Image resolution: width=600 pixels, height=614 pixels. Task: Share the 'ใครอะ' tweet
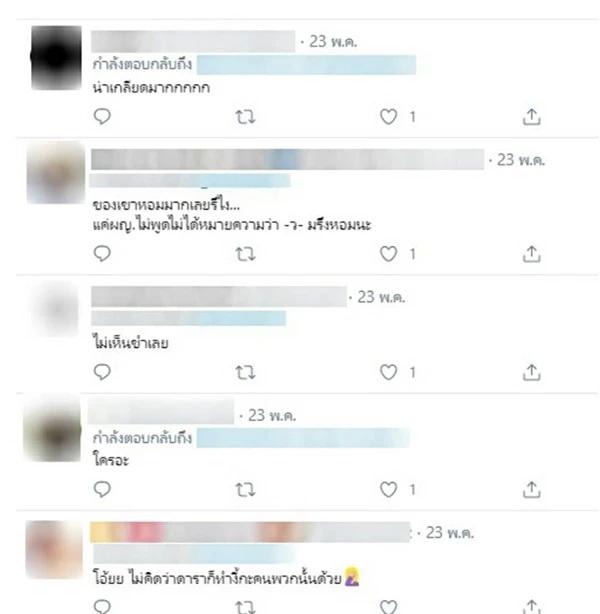pyautogui.click(x=531, y=489)
